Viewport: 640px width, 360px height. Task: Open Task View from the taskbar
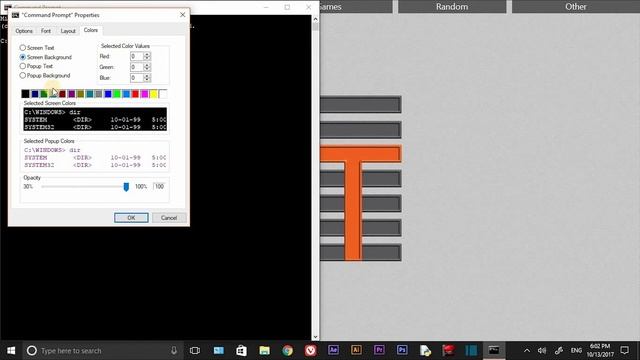point(195,351)
